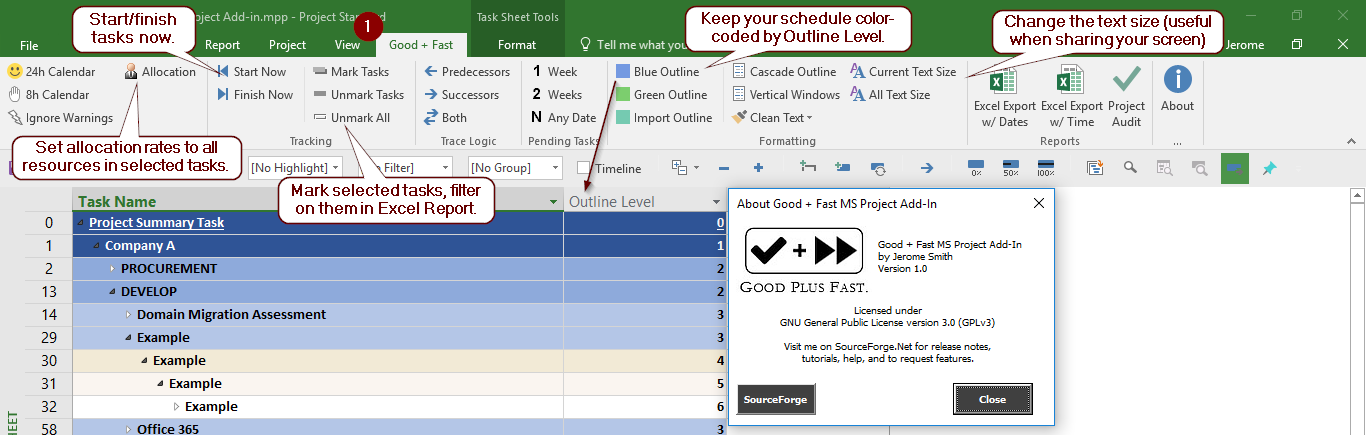This screenshot has width=1366, height=435.
Task: Click Start Now in Tracking group
Action: tap(251, 72)
